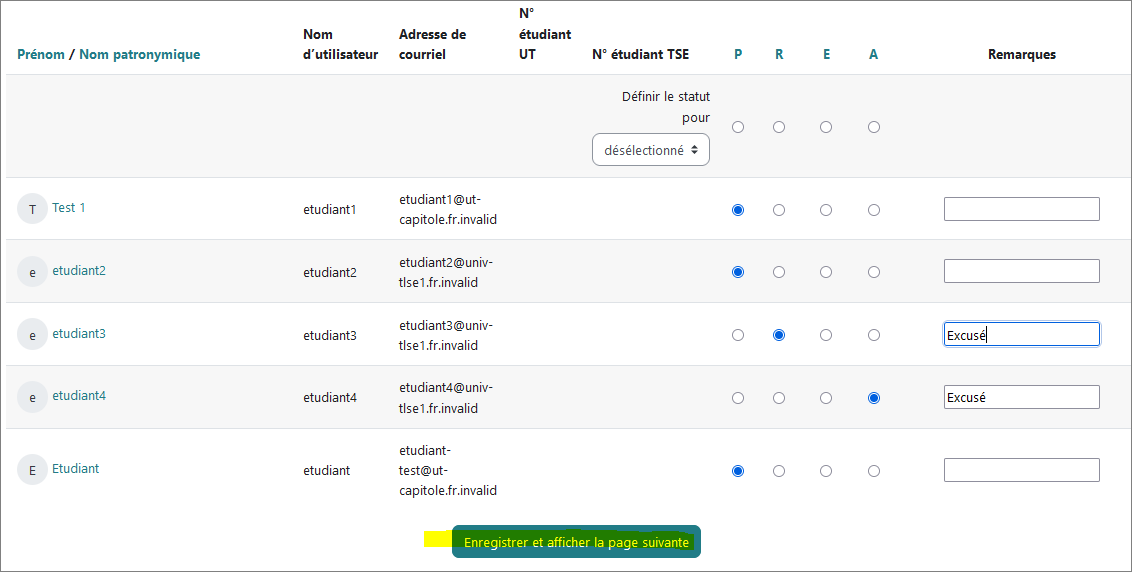The height and width of the screenshot is (572, 1132).
Task: Select E status for etudiant3
Action: tap(826, 335)
